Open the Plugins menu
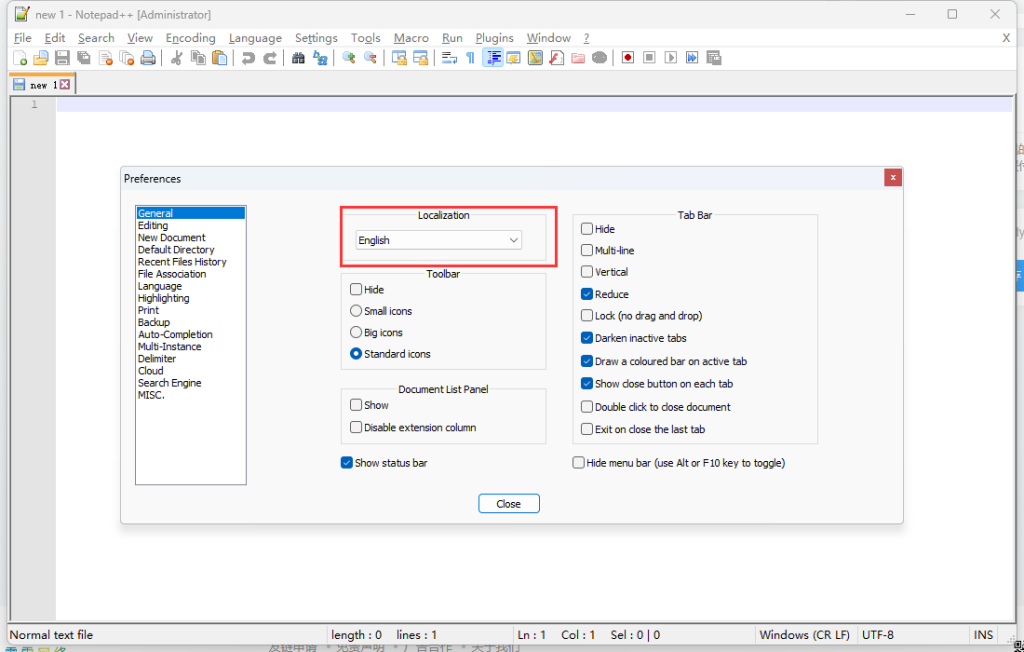The height and width of the screenshot is (652, 1024). point(494,38)
